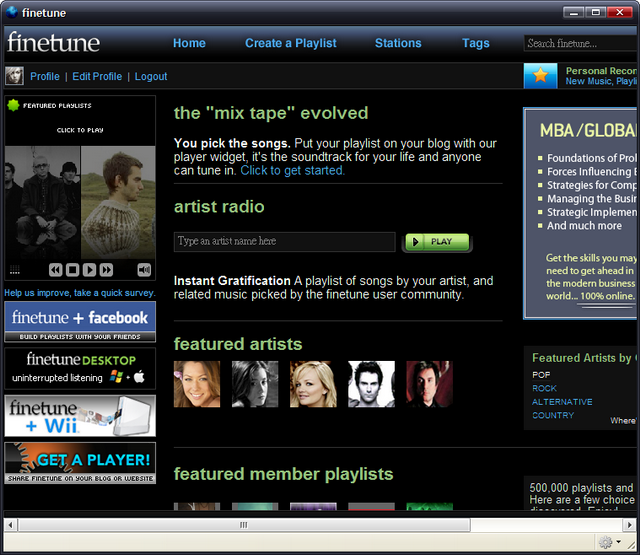Stop playback in the featured playlists player
Viewport: 640px width, 555px height.
click(72, 270)
